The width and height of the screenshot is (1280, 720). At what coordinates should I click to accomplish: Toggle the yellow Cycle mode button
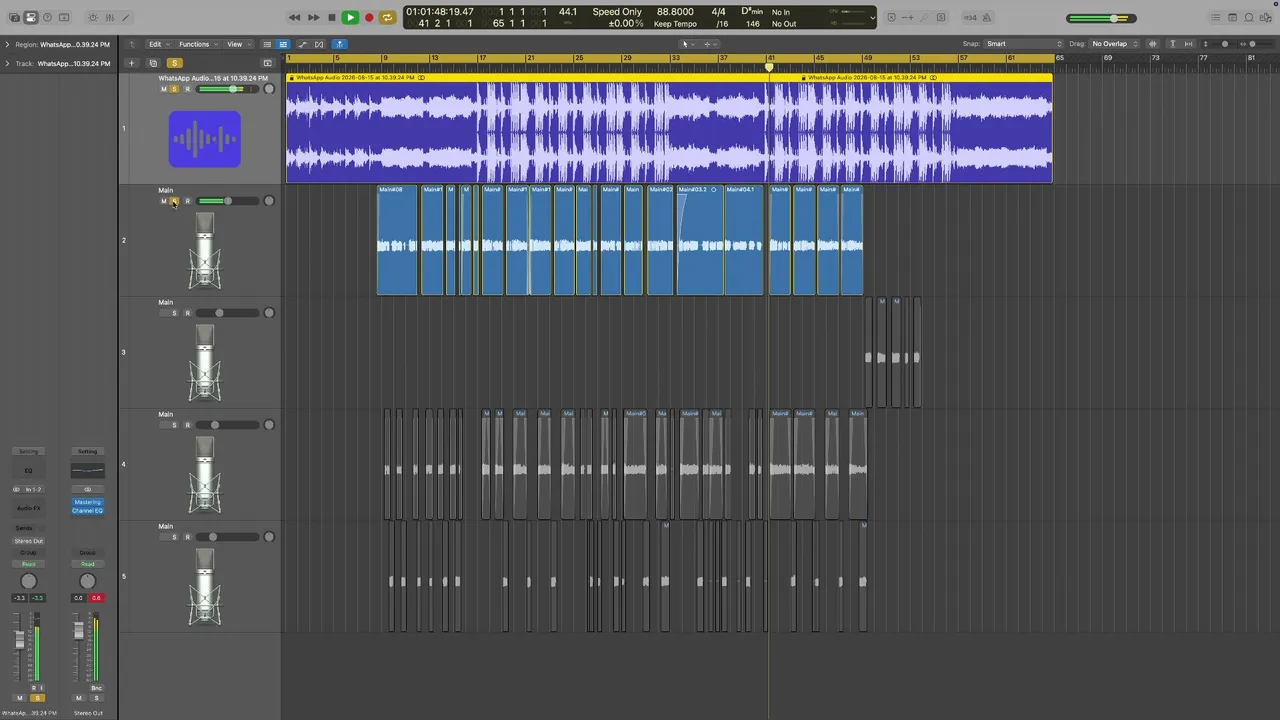(x=387, y=17)
